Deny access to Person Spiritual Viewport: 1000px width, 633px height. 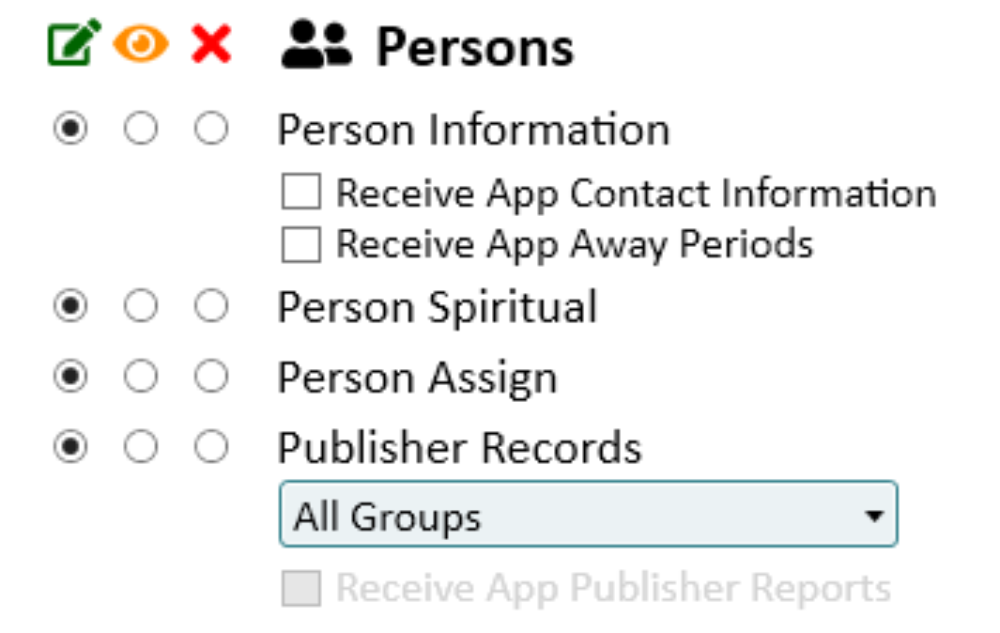pos(211,307)
